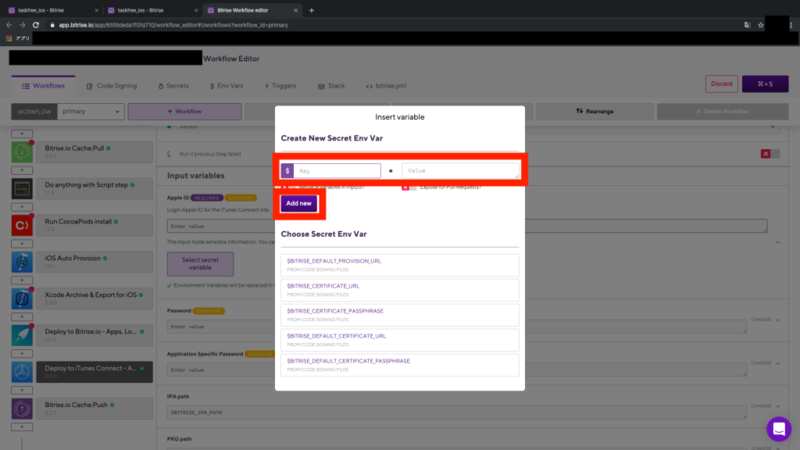Click the Bitrise.io Cache:Push step icon

[x=22, y=409]
